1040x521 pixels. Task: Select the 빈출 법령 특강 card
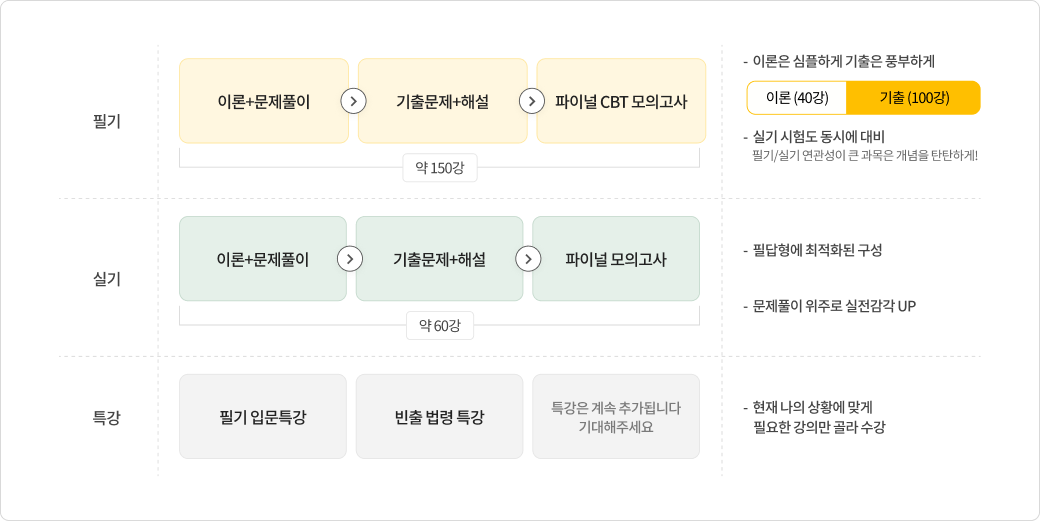439,417
